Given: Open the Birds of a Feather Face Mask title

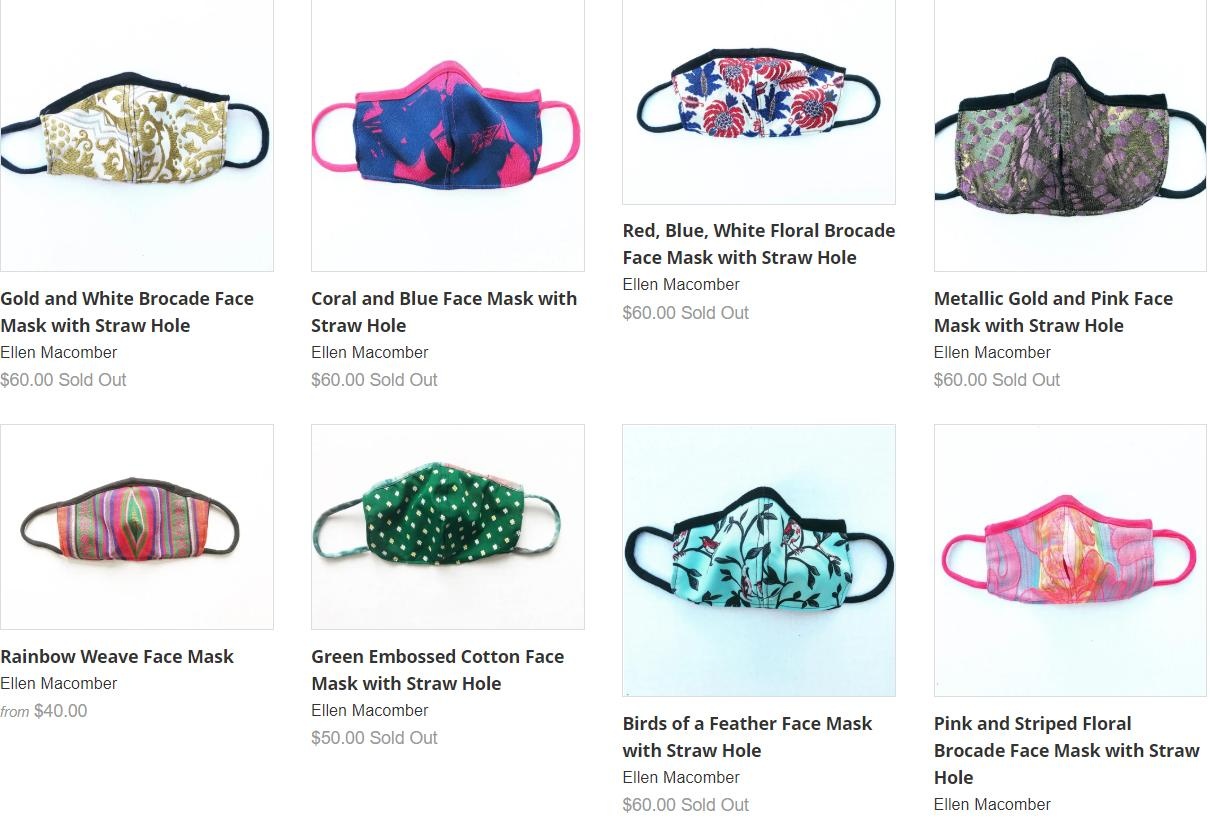Looking at the screenshot, I should click(x=747, y=737).
